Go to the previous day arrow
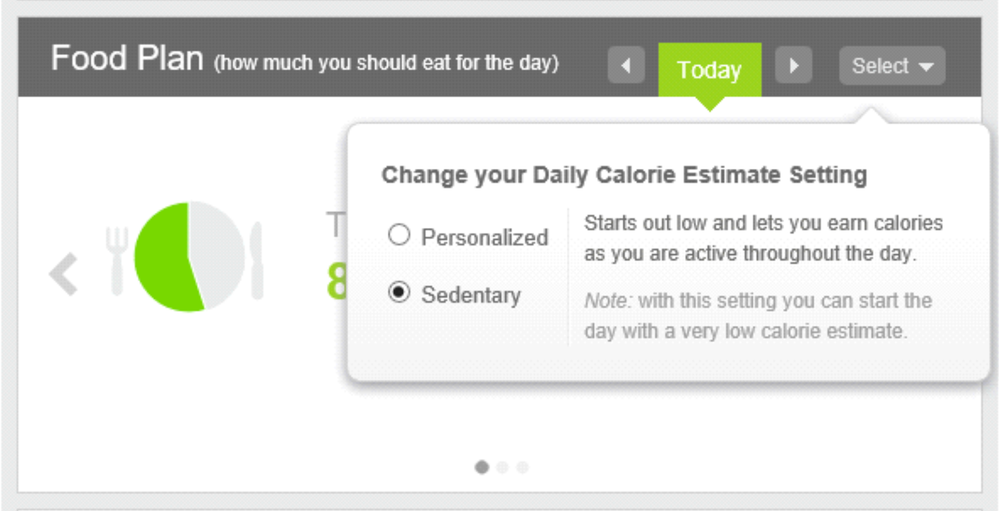 click(x=626, y=65)
